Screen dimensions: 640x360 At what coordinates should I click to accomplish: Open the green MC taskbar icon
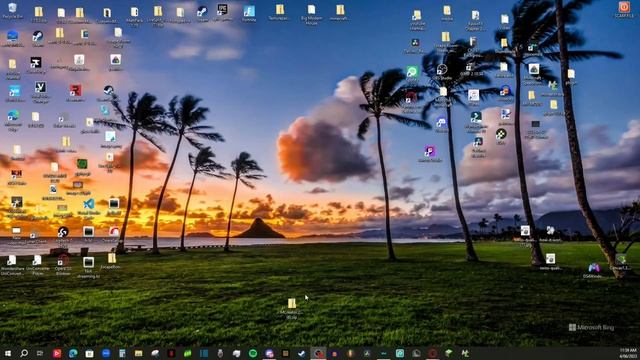point(465,353)
